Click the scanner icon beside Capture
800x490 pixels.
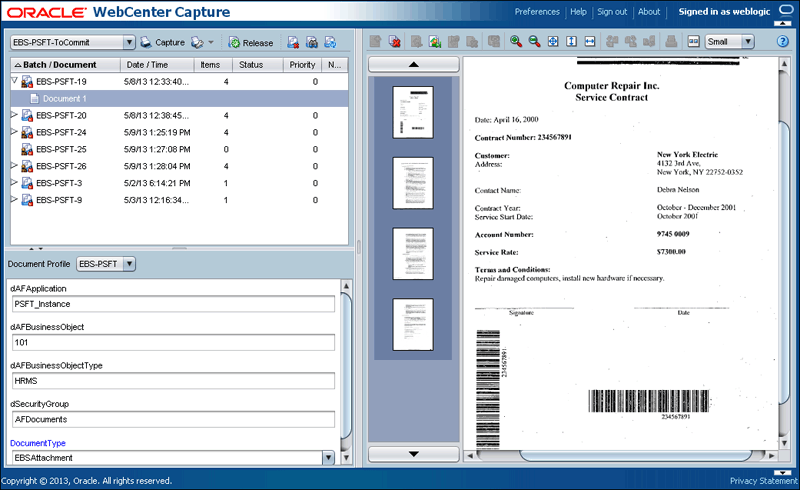146,42
